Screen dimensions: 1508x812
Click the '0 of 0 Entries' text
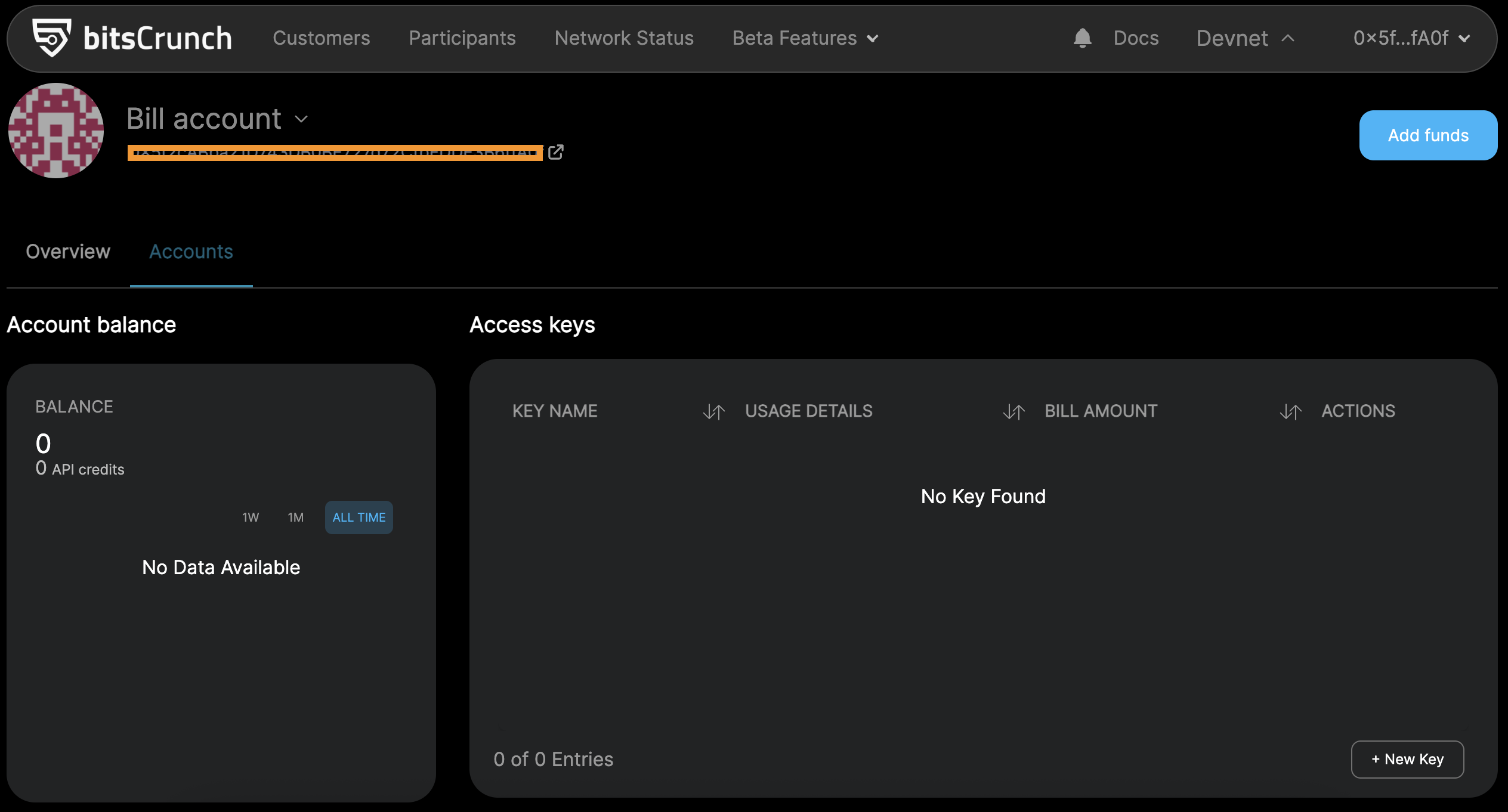[x=554, y=759]
